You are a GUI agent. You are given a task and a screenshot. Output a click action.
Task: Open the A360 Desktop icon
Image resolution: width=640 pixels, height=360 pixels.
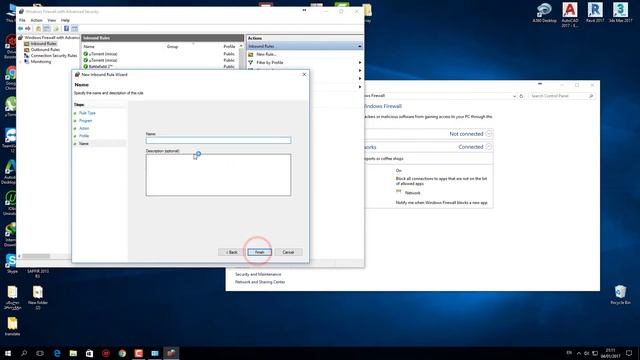pyautogui.click(x=544, y=12)
